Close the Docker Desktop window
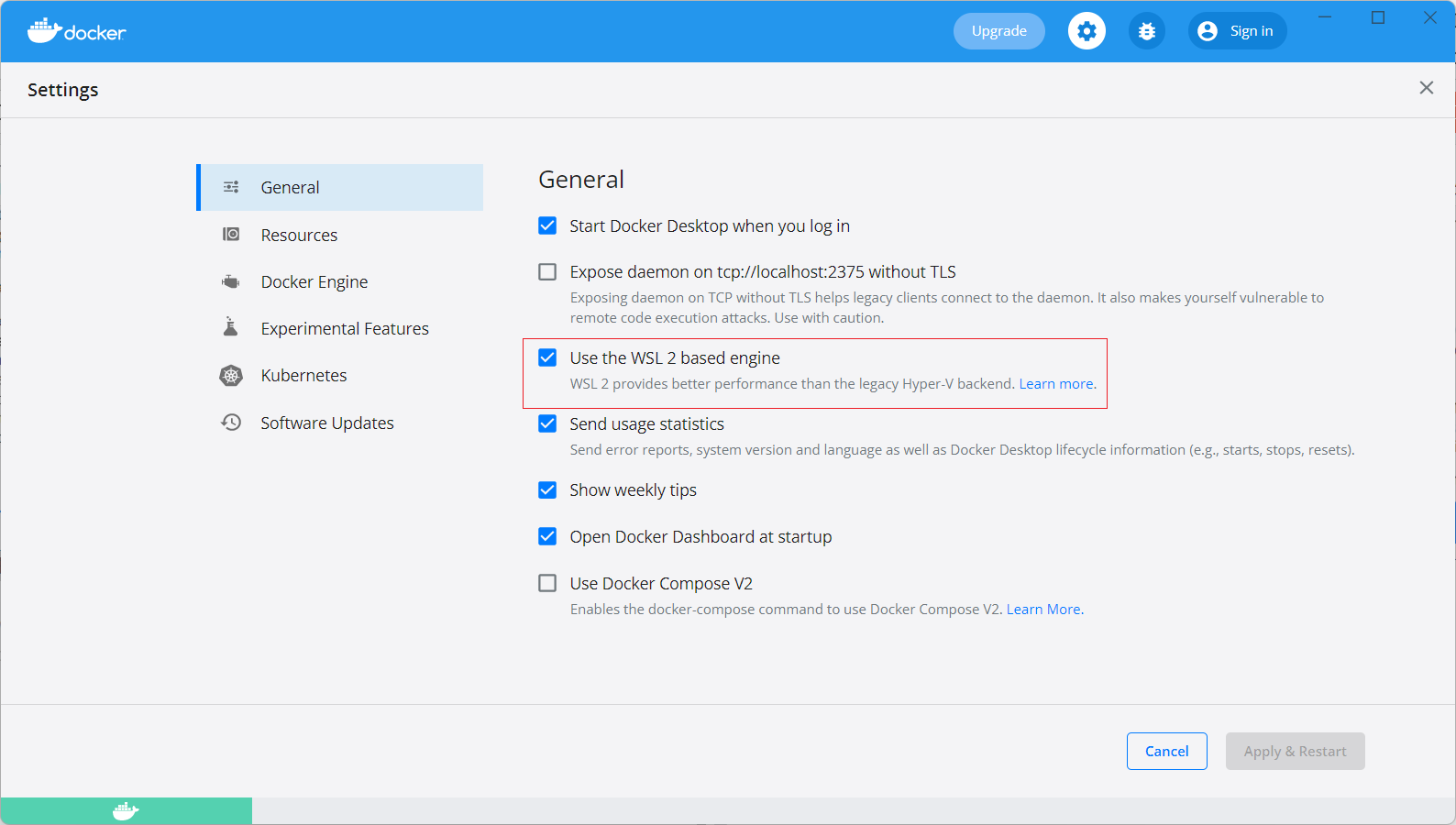Viewport: 1456px width, 825px height. pos(1430,17)
